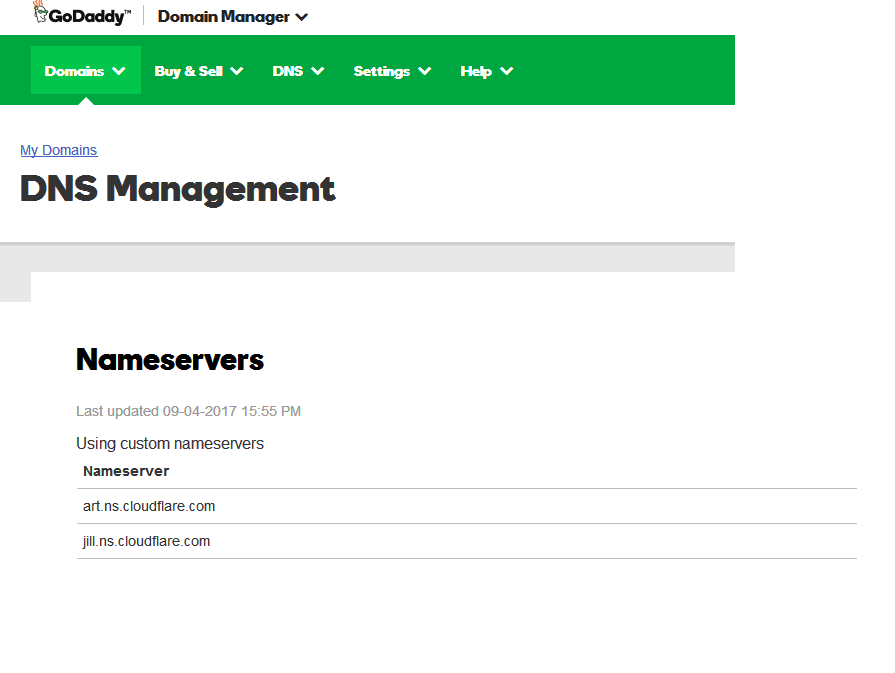Click the DNS Management page title

click(x=178, y=189)
